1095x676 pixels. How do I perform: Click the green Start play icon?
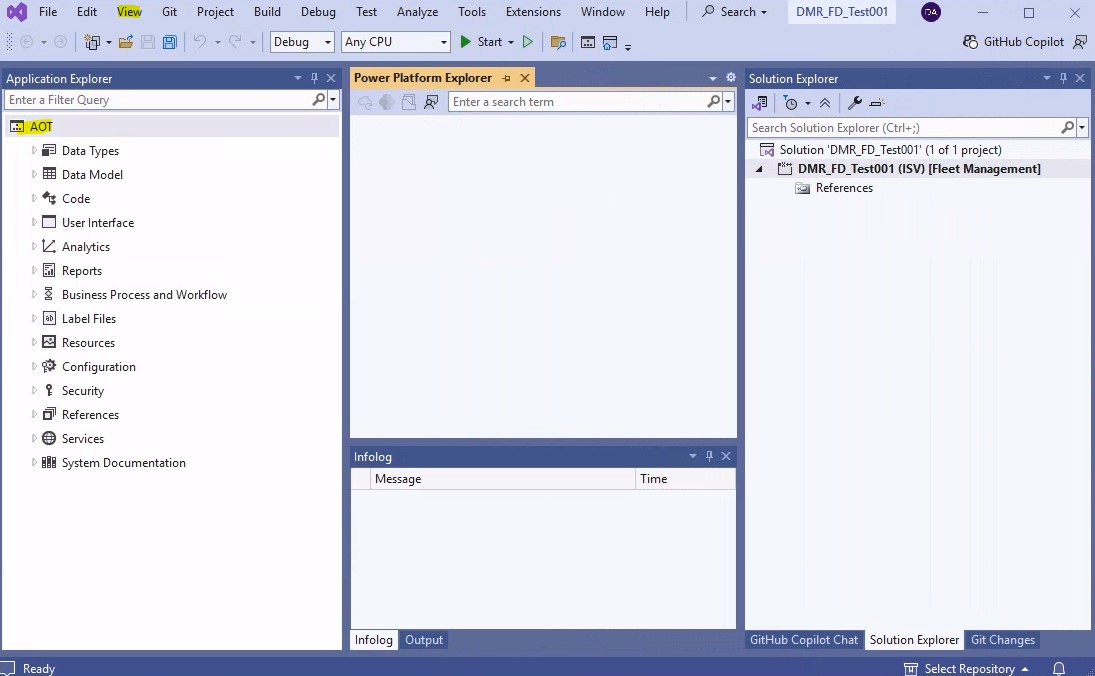(x=465, y=42)
